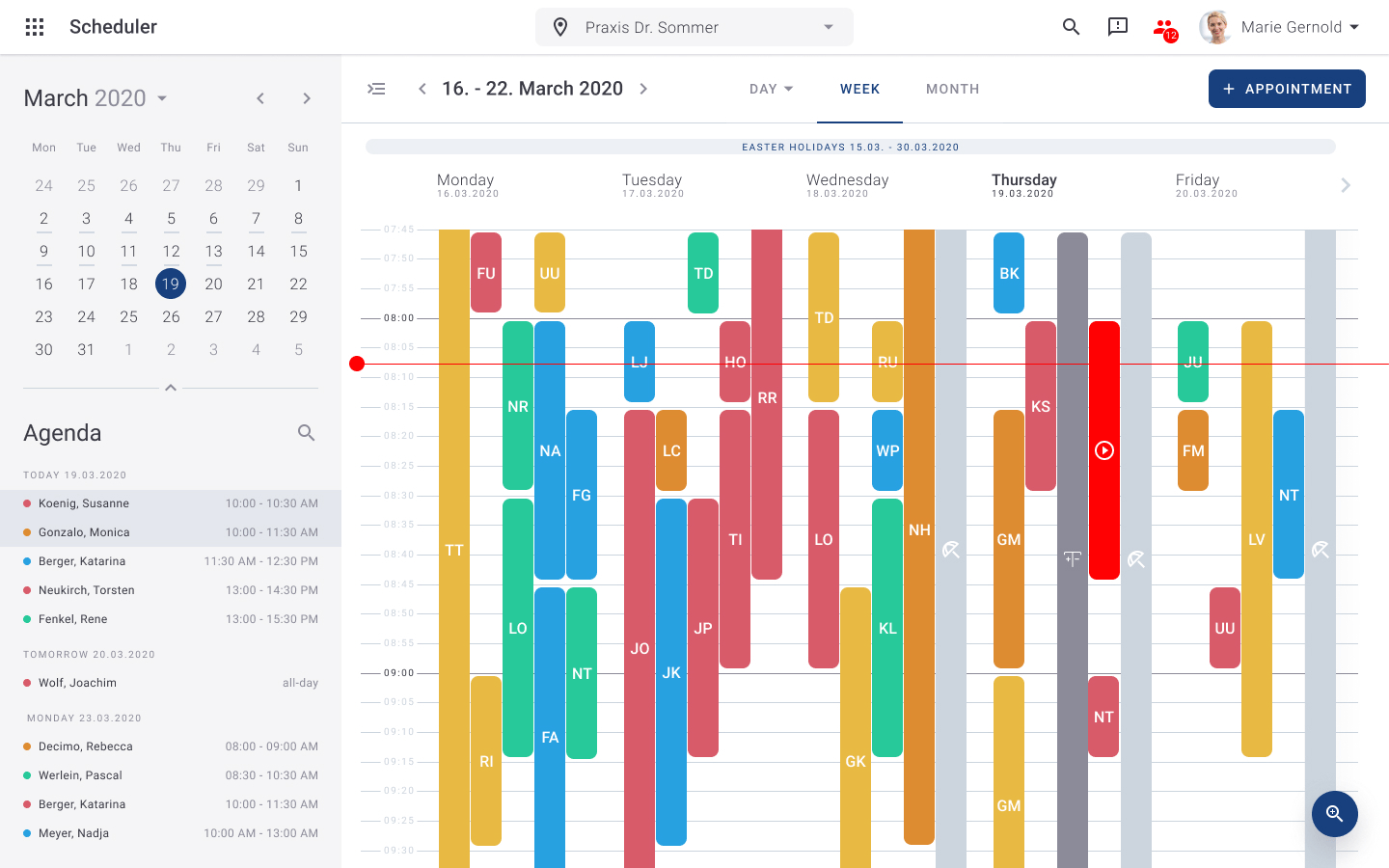Screen dimensions: 1389x868
Task: Open the Praxis Dr. Sommer location dropdown
Action: tap(694, 27)
